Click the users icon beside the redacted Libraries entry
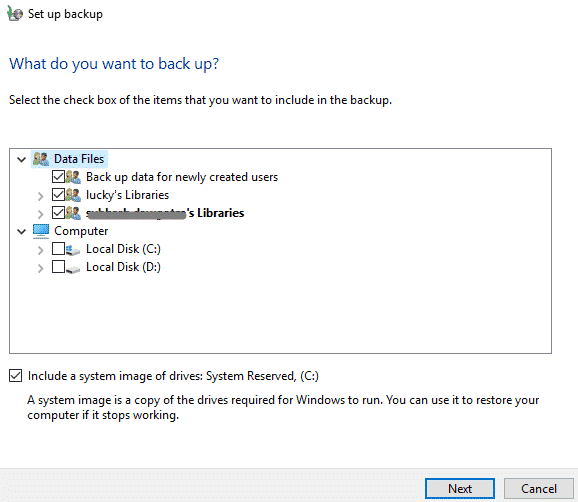Image resolution: width=578 pixels, height=502 pixels. [73, 213]
